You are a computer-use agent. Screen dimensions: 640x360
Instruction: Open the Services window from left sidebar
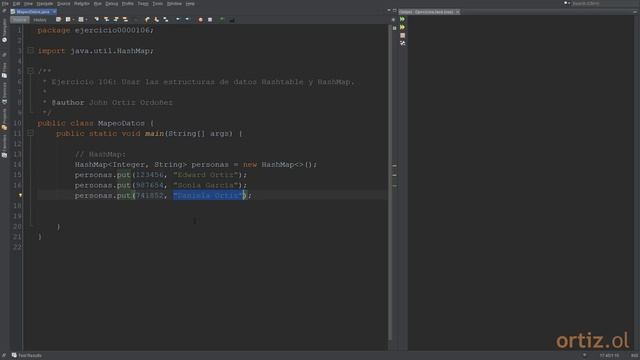4,93
